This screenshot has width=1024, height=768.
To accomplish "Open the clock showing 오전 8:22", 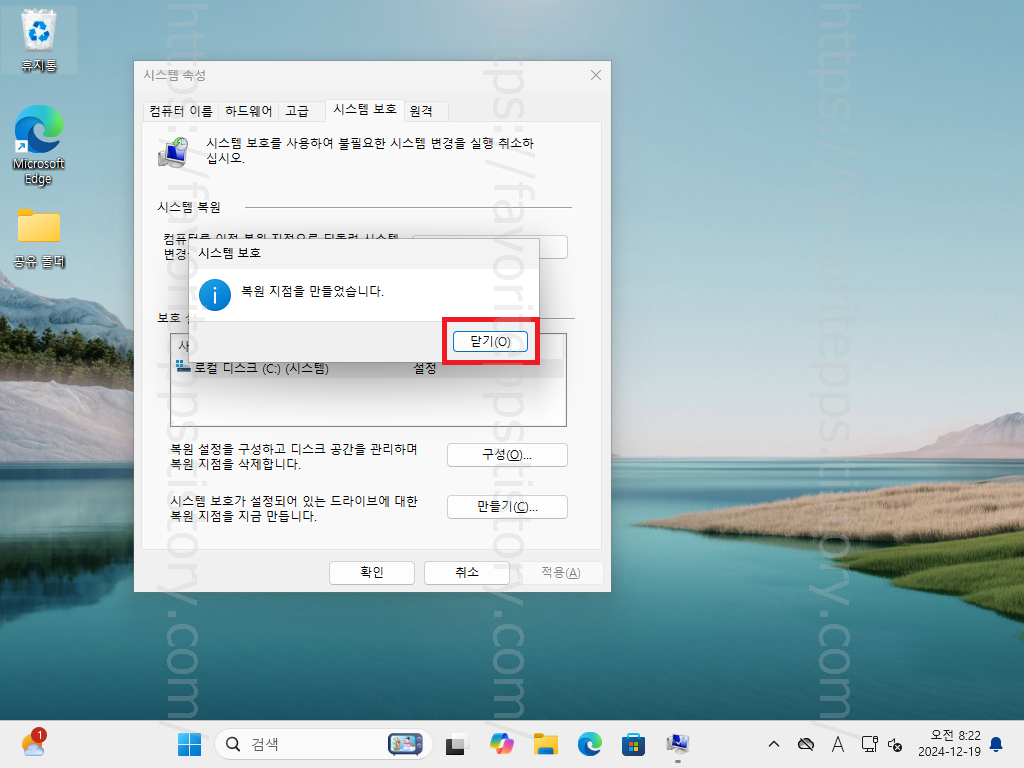I will click(x=949, y=744).
